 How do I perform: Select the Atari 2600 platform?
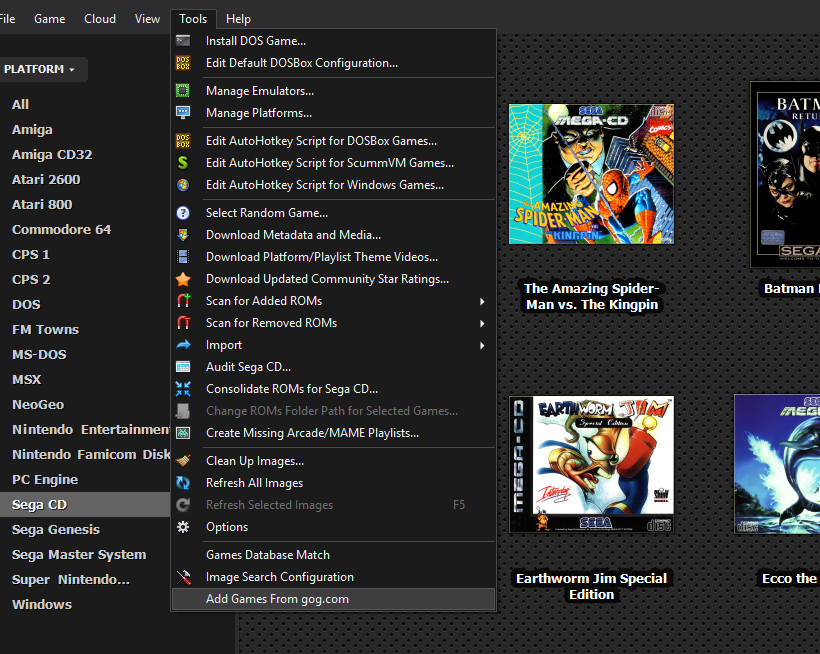click(46, 180)
